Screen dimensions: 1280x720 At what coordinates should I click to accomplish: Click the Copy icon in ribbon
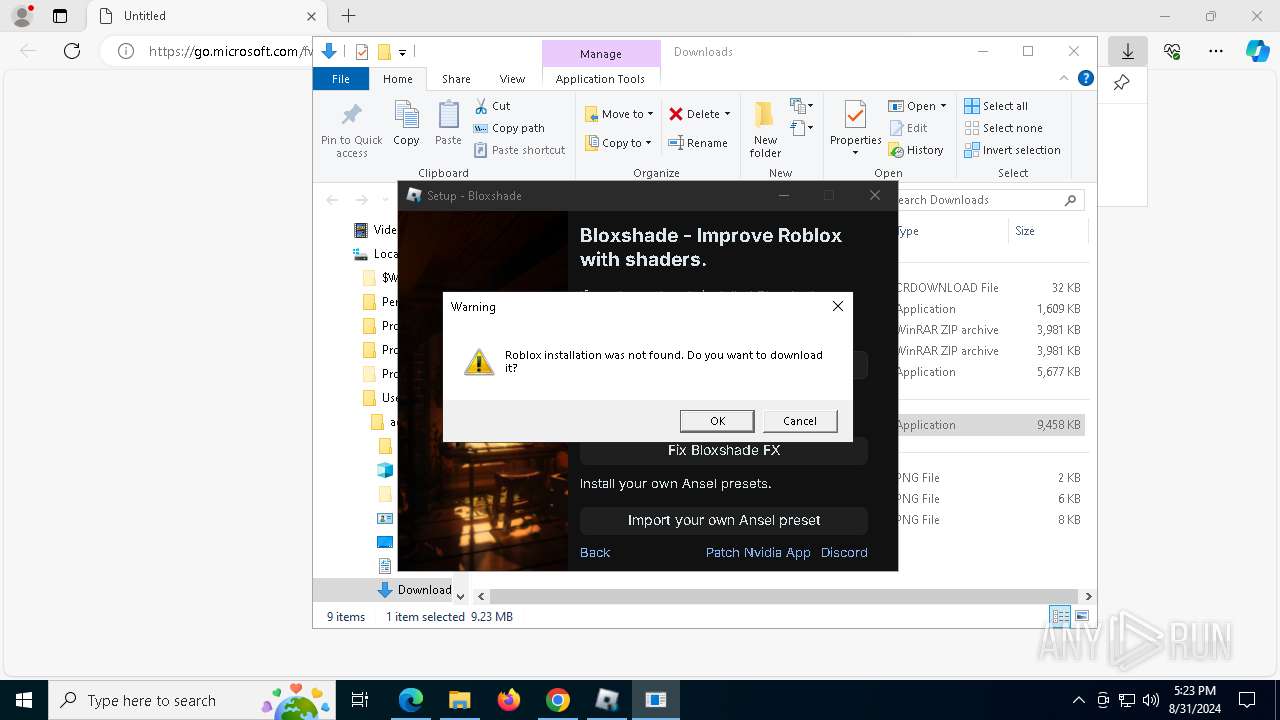click(x=406, y=124)
